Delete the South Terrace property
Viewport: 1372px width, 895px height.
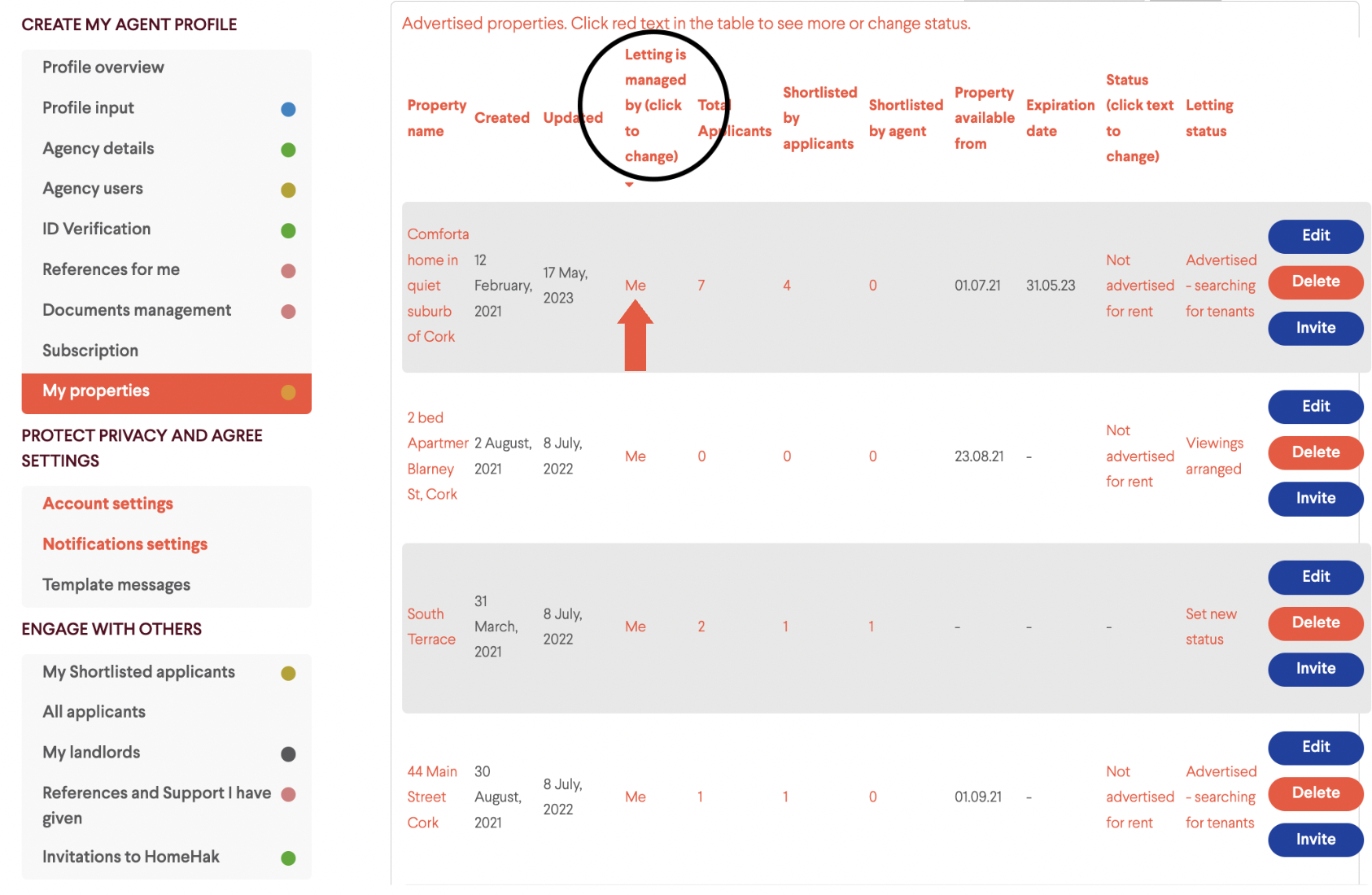[1316, 623]
